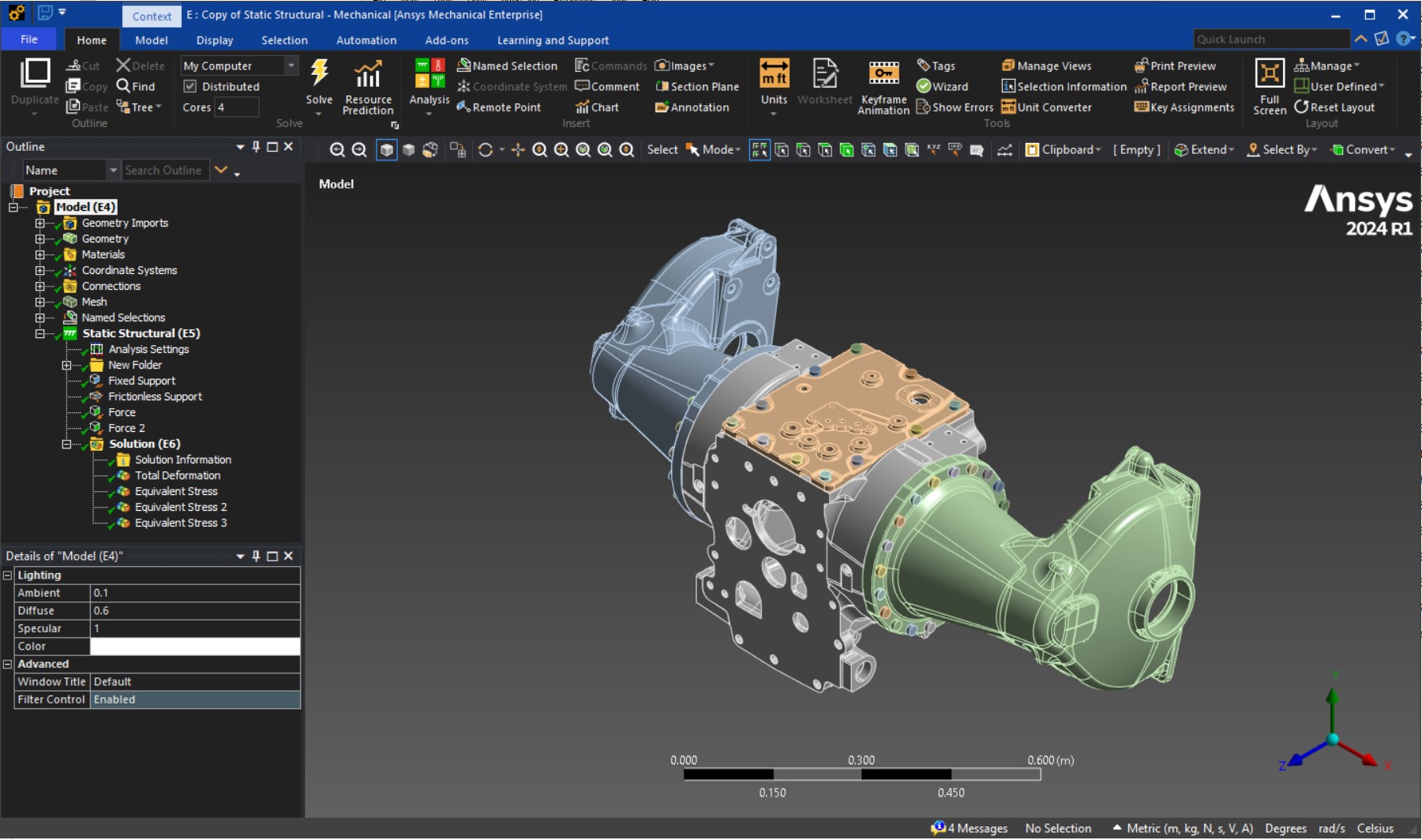Toggle Smart Select filter button
1422x840 pixels.
point(760,149)
